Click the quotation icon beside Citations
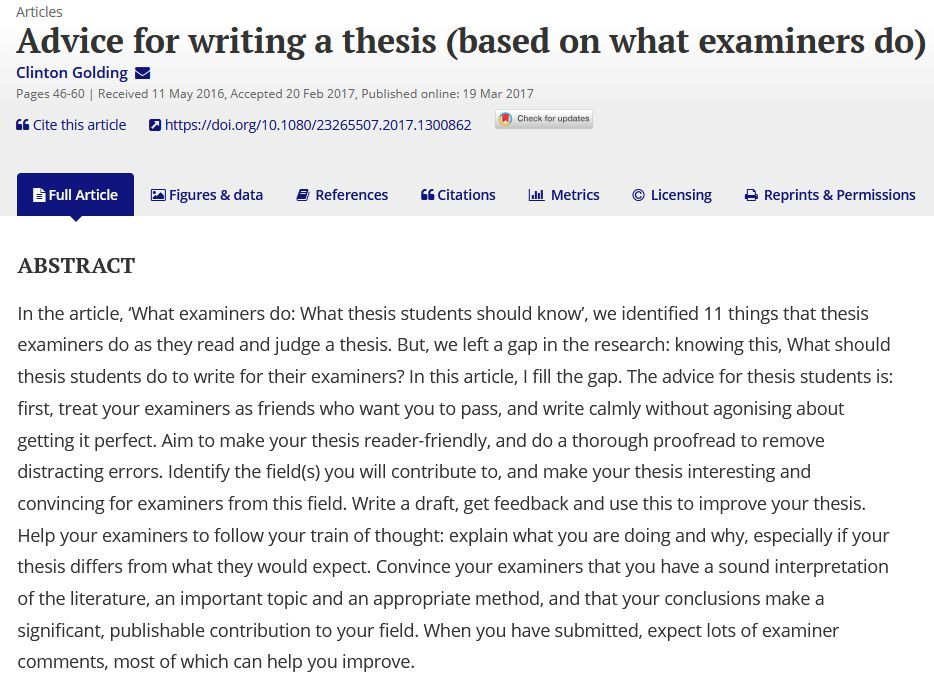This screenshot has width=934, height=682. [427, 195]
